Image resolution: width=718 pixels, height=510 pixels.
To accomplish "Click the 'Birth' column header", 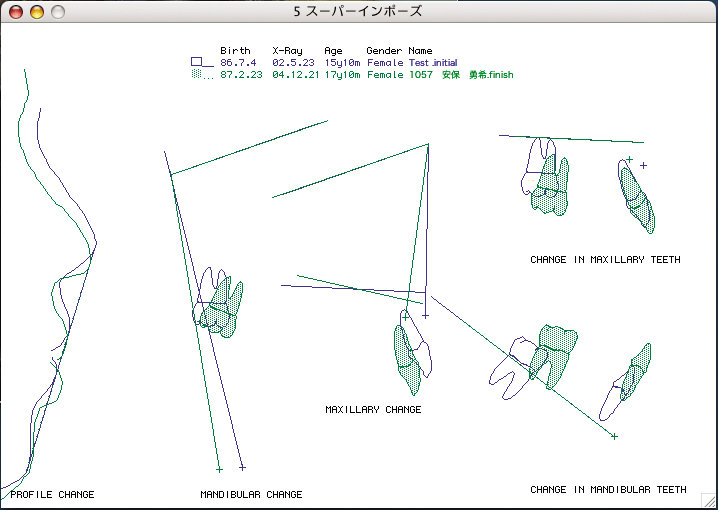I will (235, 50).
